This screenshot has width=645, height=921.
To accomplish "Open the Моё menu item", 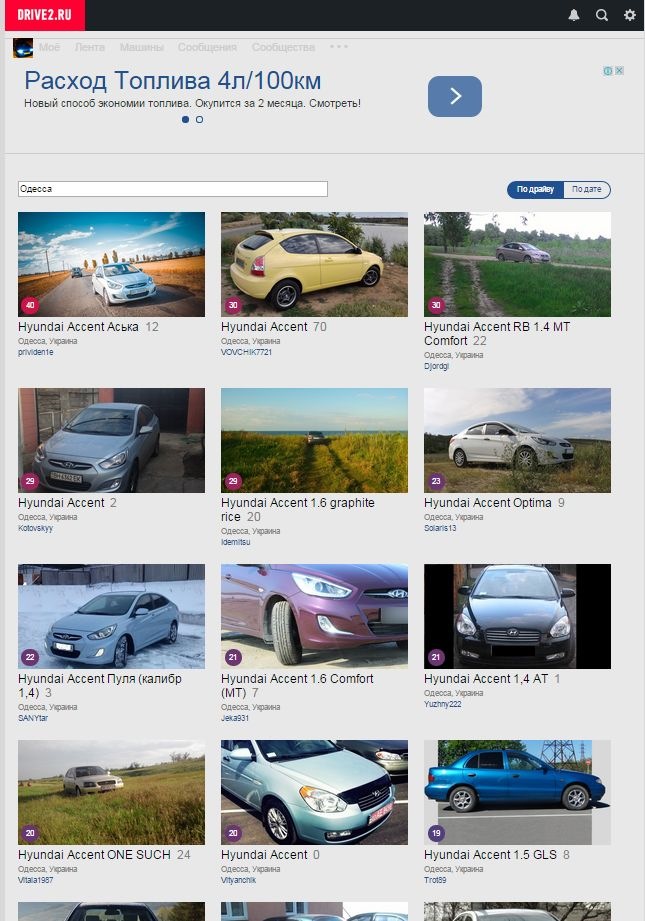I will pyautogui.click(x=49, y=47).
